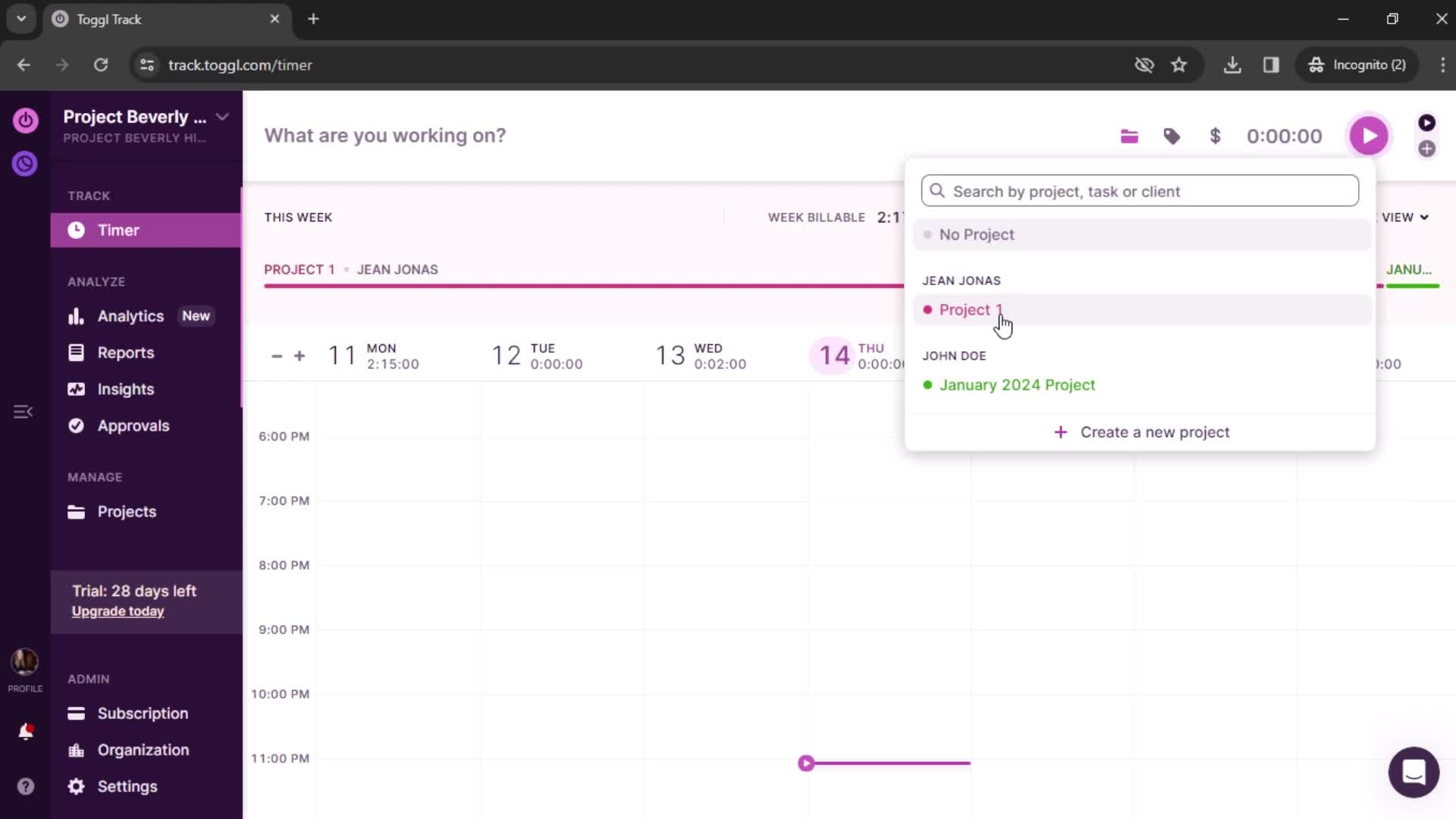
Task: Click No Project option in dropdown
Action: tap(975, 234)
